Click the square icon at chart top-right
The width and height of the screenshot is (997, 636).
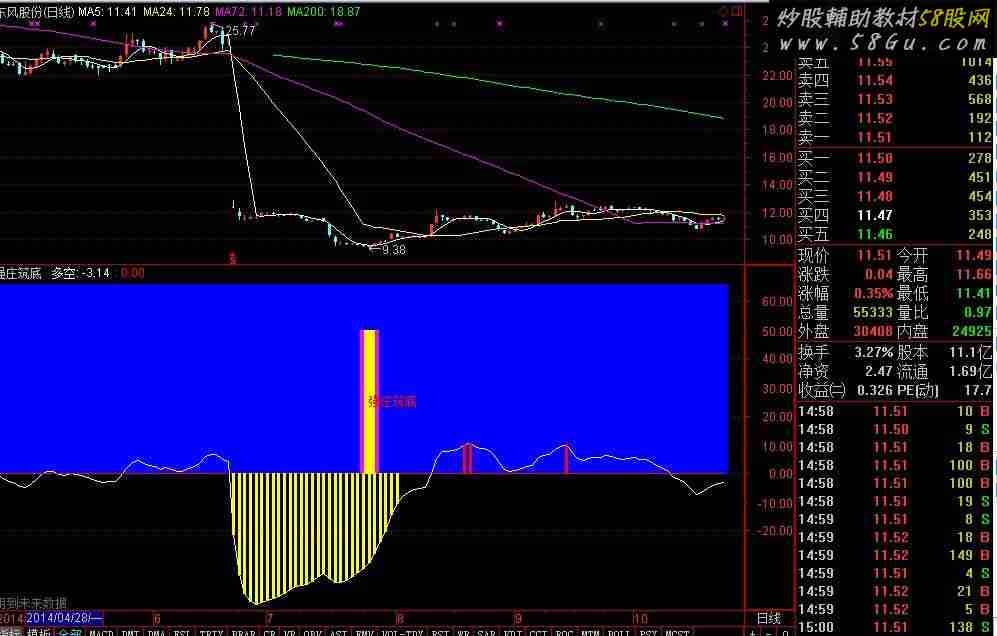coord(737,11)
